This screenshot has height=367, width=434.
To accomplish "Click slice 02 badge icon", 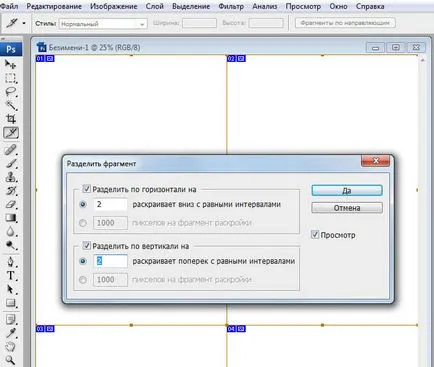I will 242,59.
